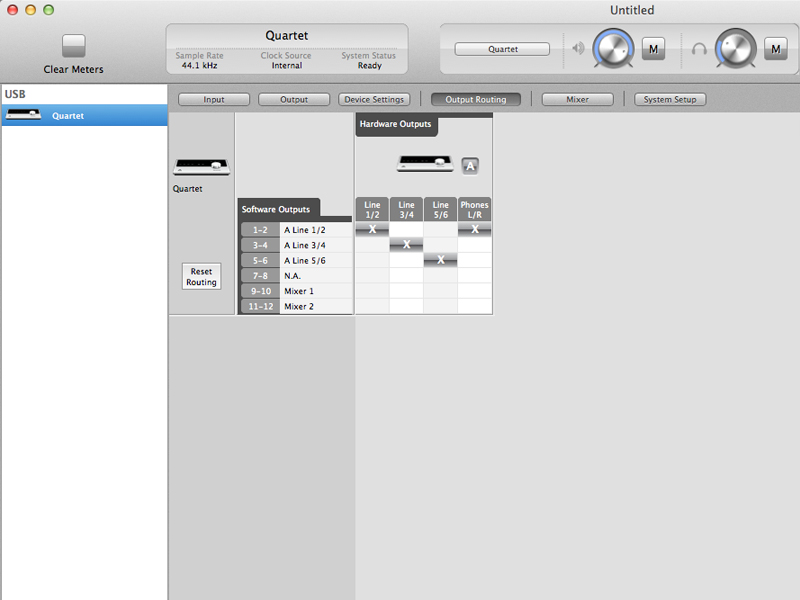The height and width of the screenshot is (600, 800).
Task: Open the Input tab
Action: click(214, 99)
